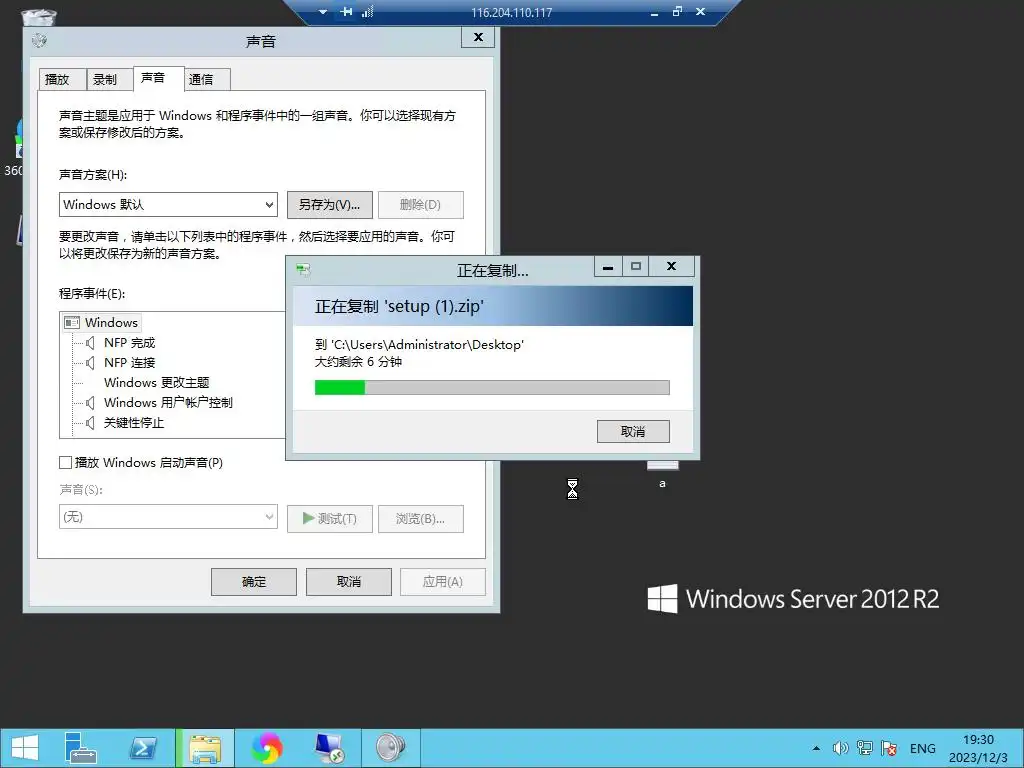The image size is (1024, 768).
Task: Select the NFP 连接 event
Action: [x=129, y=363]
